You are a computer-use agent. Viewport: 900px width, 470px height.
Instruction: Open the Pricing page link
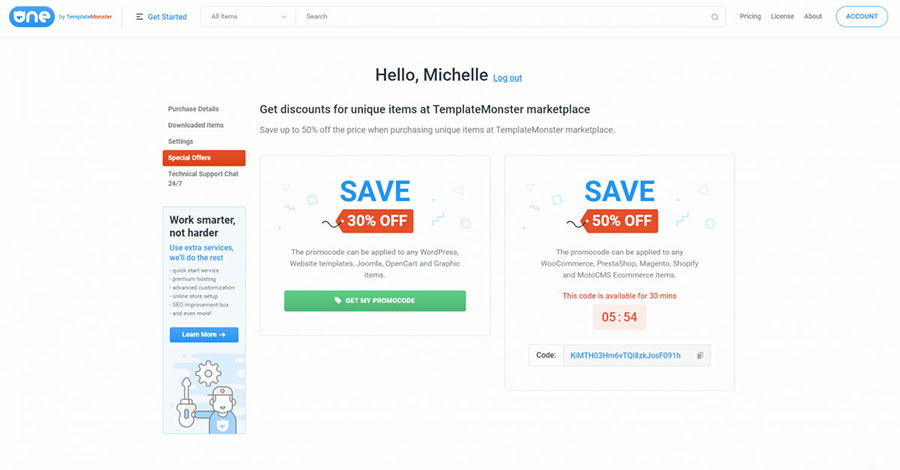tap(750, 17)
